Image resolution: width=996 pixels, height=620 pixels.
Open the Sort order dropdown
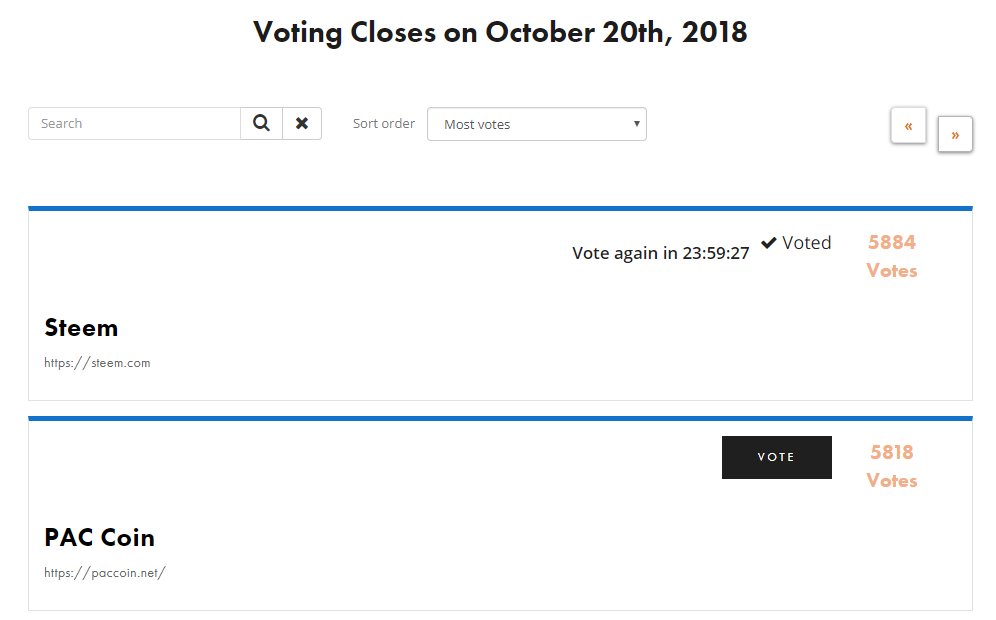pos(536,124)
